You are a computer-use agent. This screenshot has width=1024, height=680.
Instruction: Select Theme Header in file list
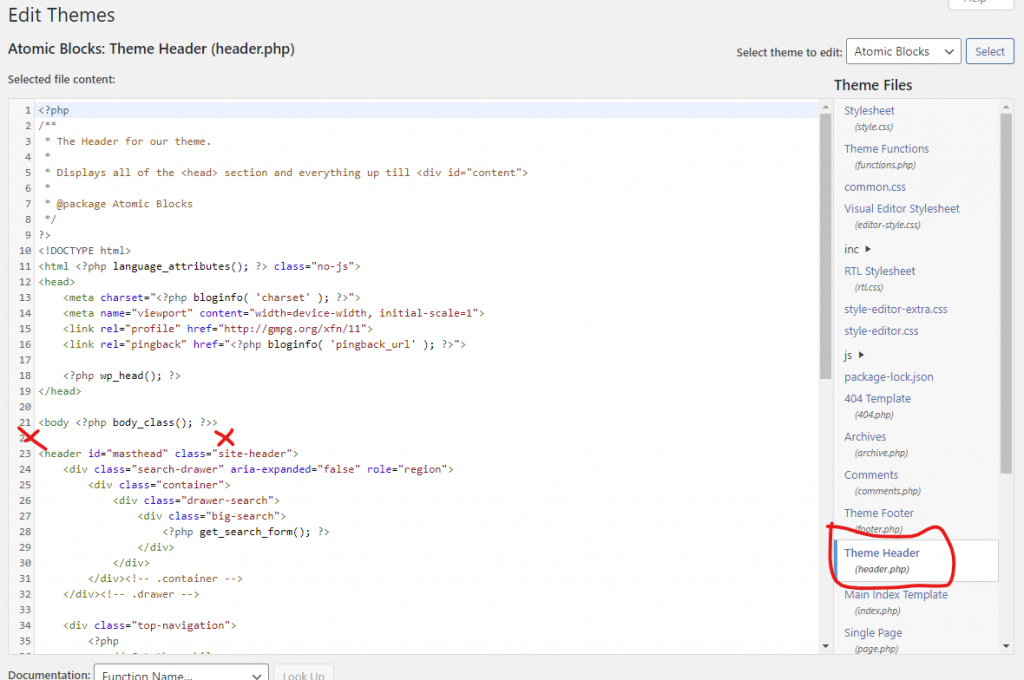coord(881,553)
